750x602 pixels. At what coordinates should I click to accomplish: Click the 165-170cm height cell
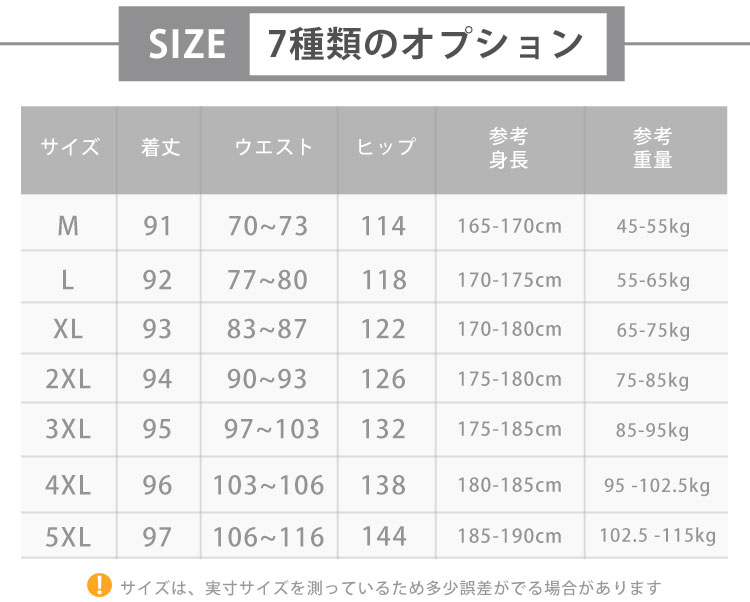[x=509, y=226]
